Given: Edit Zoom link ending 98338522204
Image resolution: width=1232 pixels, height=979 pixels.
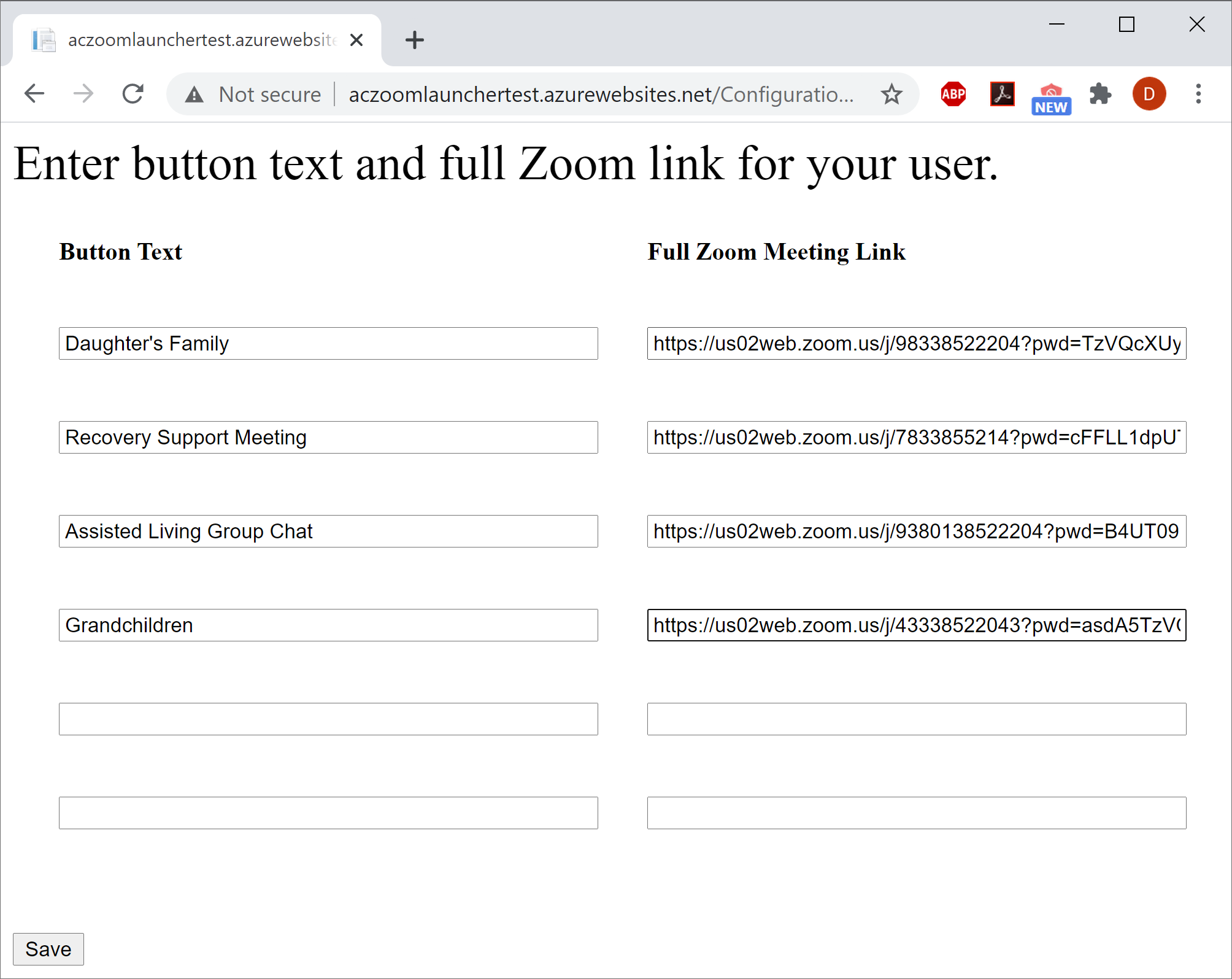Looking at the screenshot, I should pyautogui.click(x=917, y=343).
